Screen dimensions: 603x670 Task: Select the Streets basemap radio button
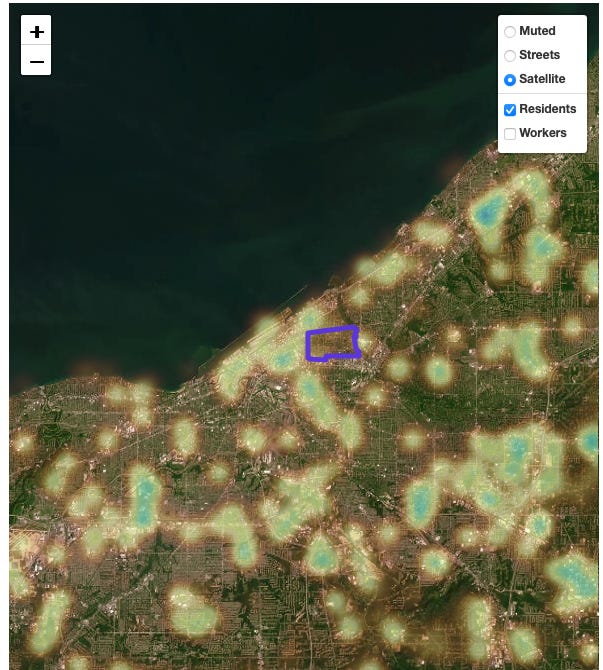tap(509, 56)
